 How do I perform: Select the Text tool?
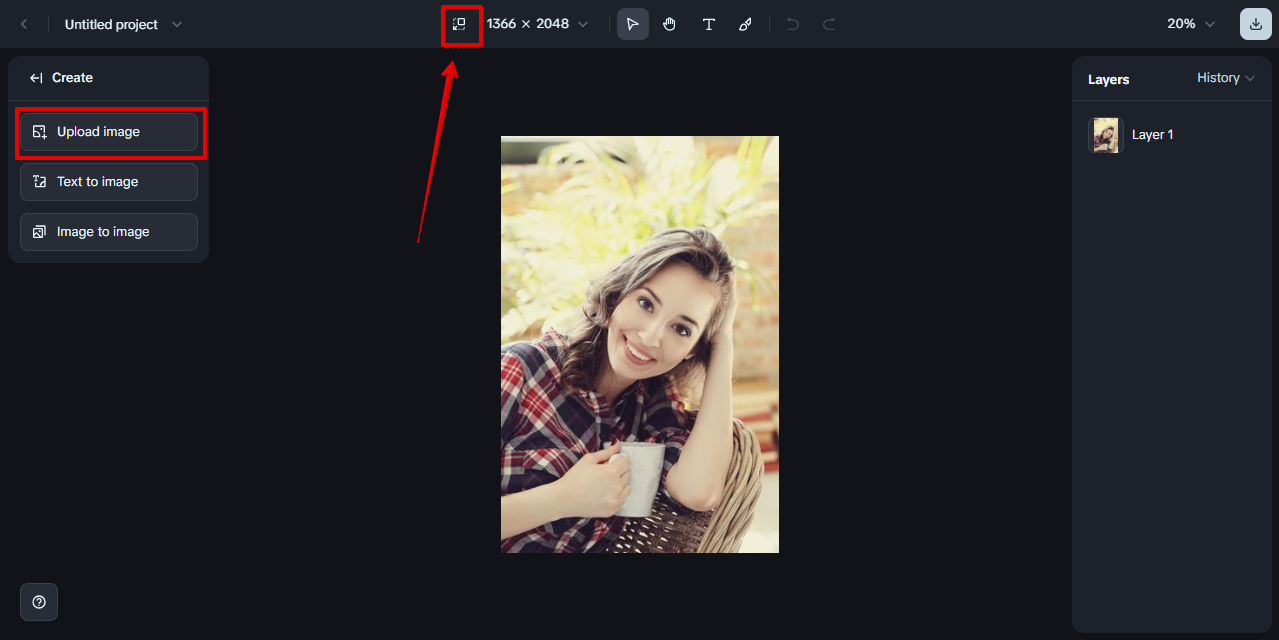[x=708, y=24]
